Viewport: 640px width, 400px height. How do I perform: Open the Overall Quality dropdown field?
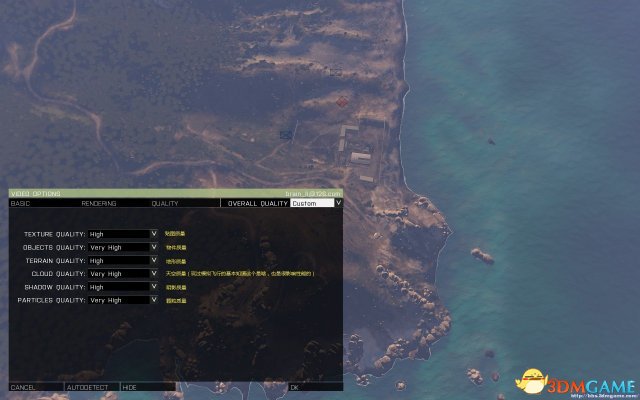point(312,203)
